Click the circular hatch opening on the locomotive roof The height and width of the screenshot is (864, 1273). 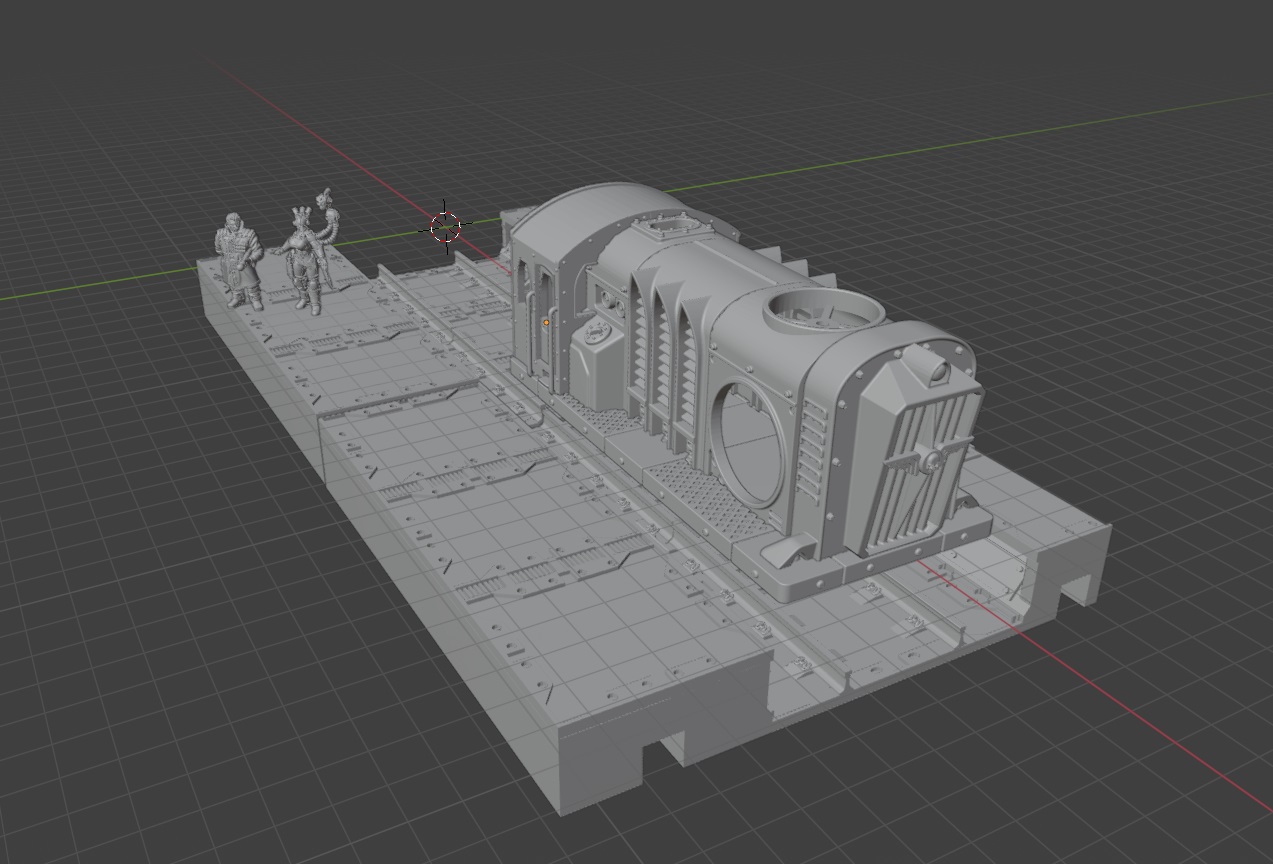click(824, 313)
